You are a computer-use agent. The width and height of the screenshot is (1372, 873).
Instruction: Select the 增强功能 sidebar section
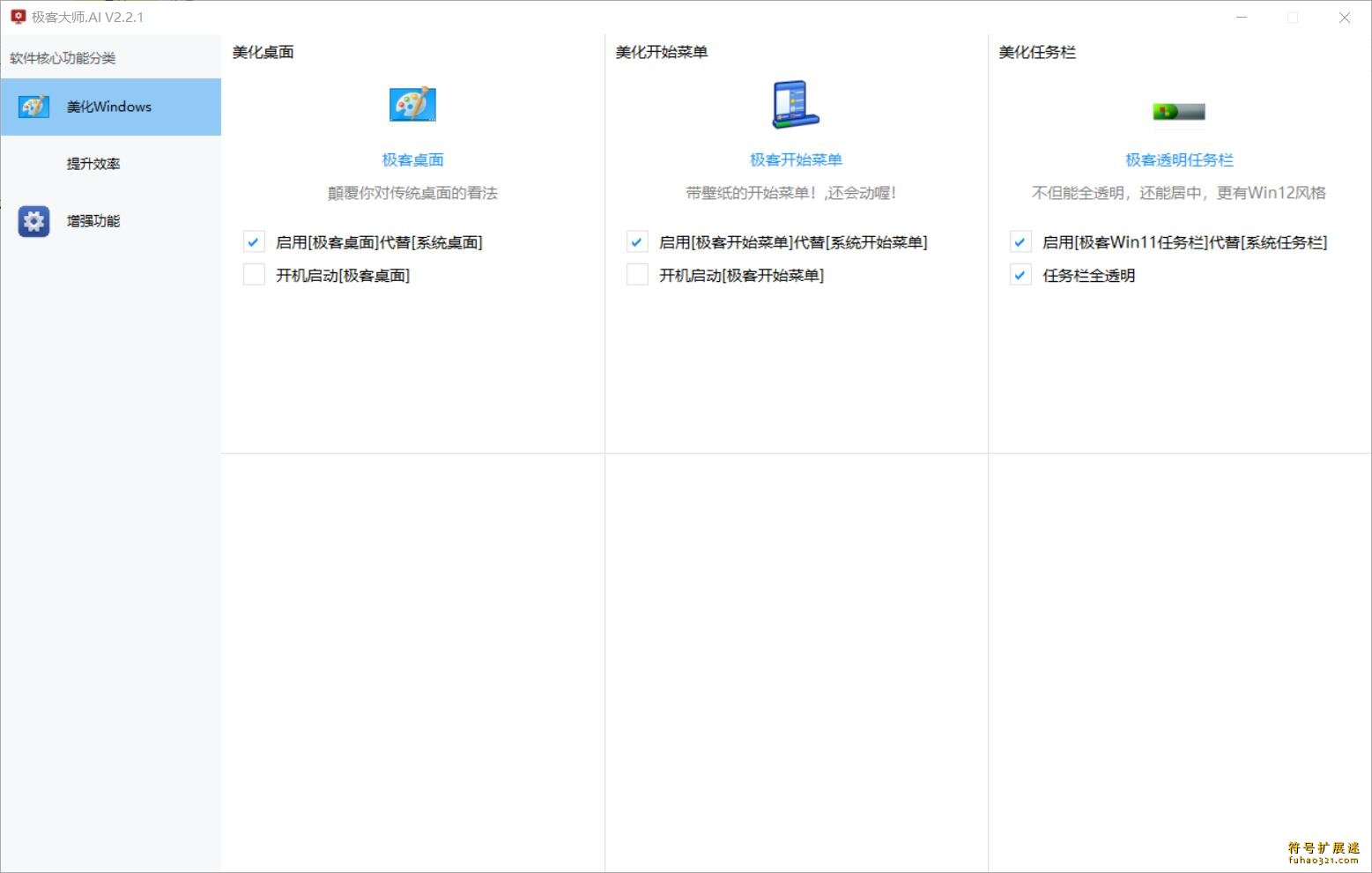[x=93, y=221]
